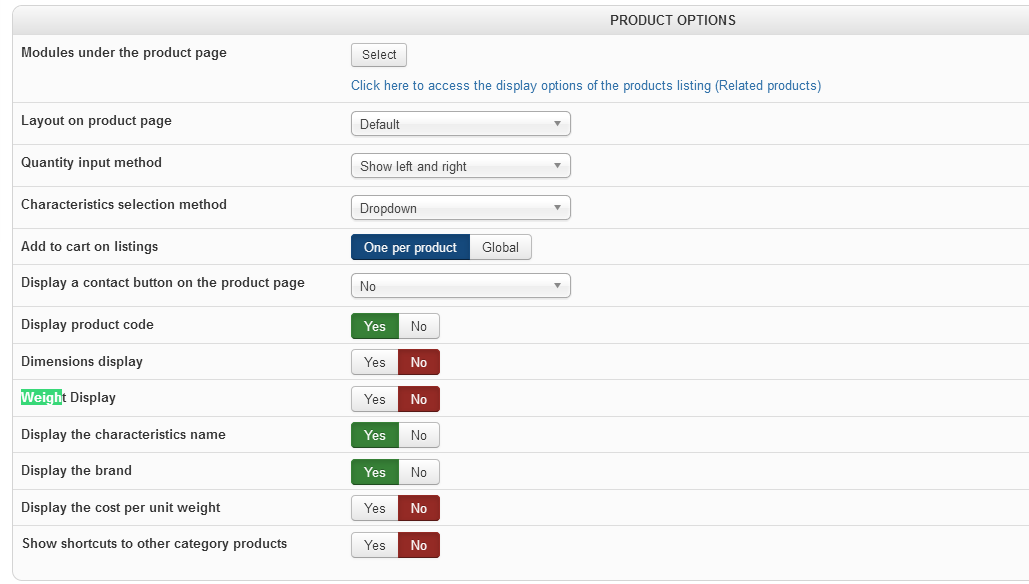Enable Display the cost per unit weight
The image size is (1029, 584).
pos(375,508)
